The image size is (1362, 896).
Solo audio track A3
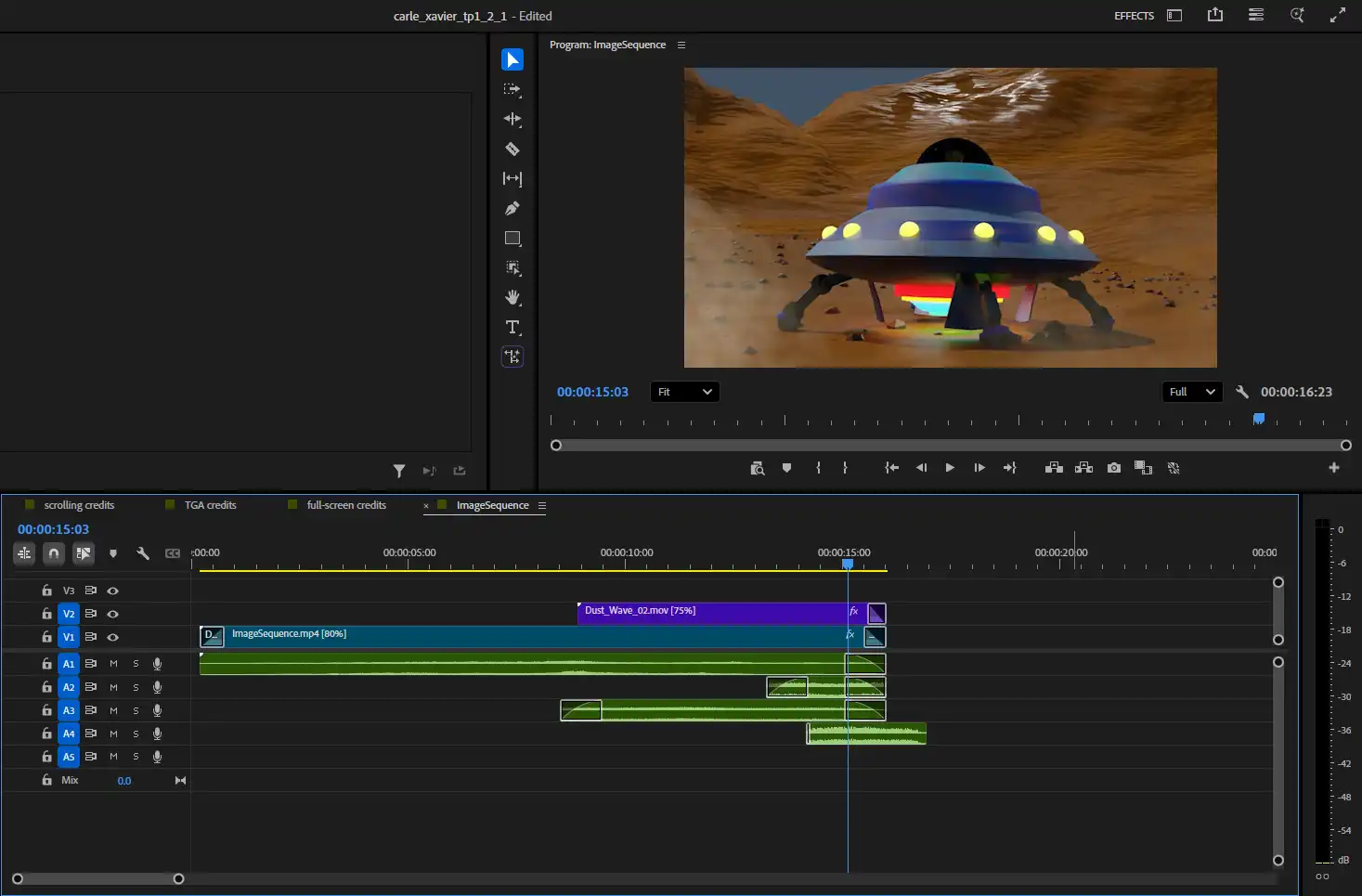click(x=136, y=710)
